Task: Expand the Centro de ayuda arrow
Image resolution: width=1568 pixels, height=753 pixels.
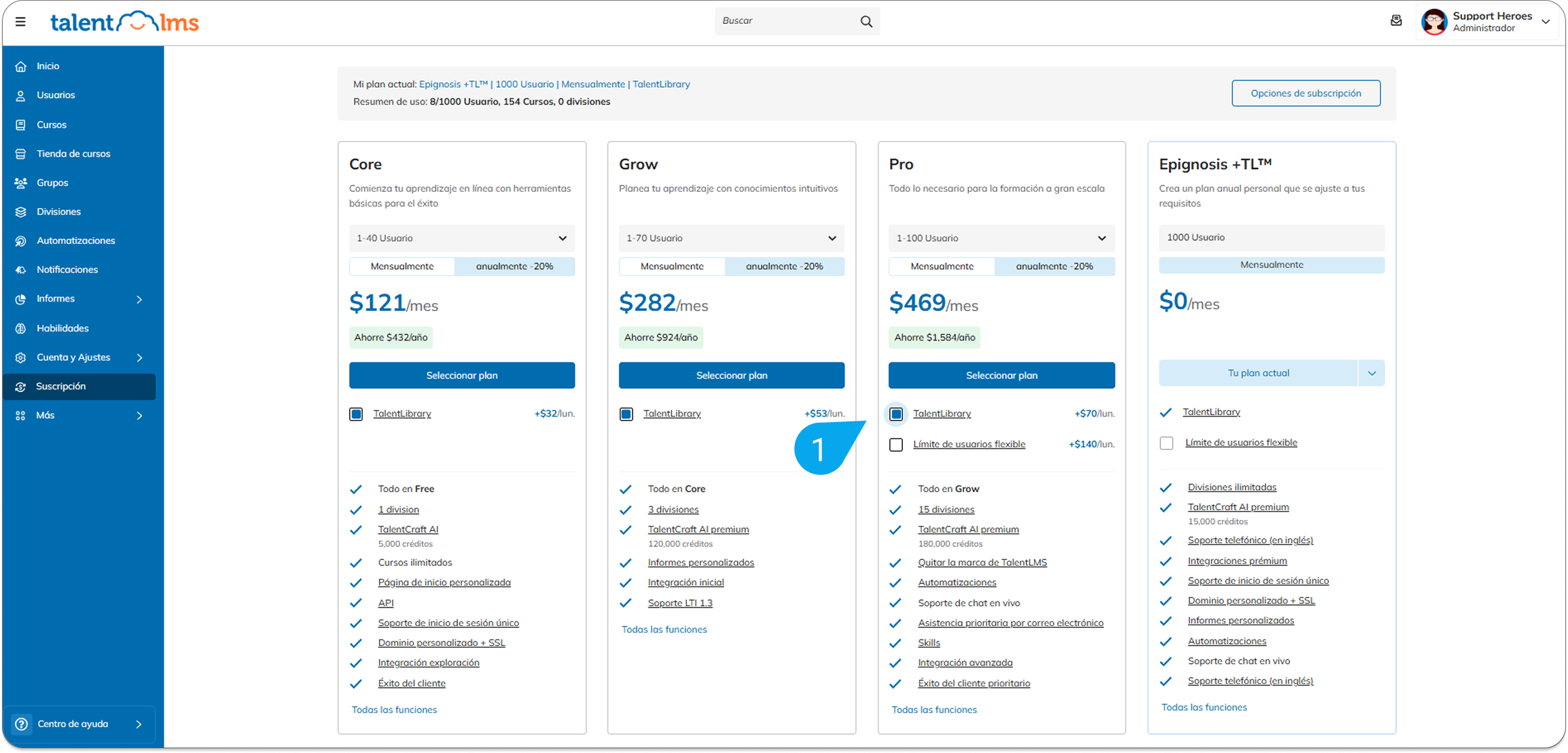Action: pyautogui.click(x=139, y=724)
